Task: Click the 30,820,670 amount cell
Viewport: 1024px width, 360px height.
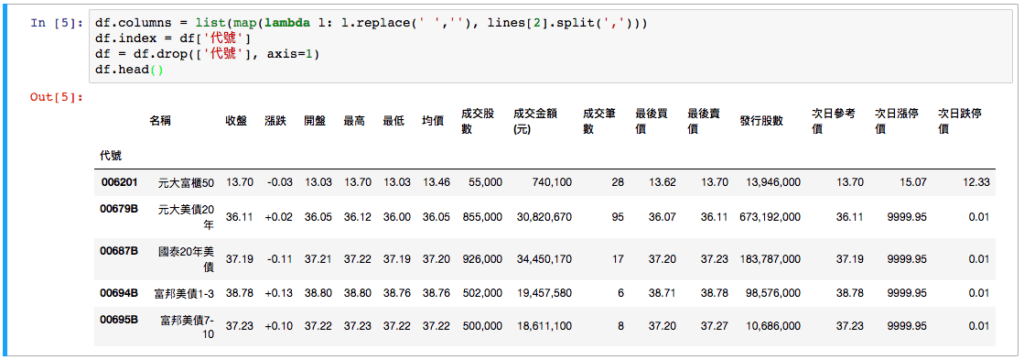Action: click(x=545, y=217)
